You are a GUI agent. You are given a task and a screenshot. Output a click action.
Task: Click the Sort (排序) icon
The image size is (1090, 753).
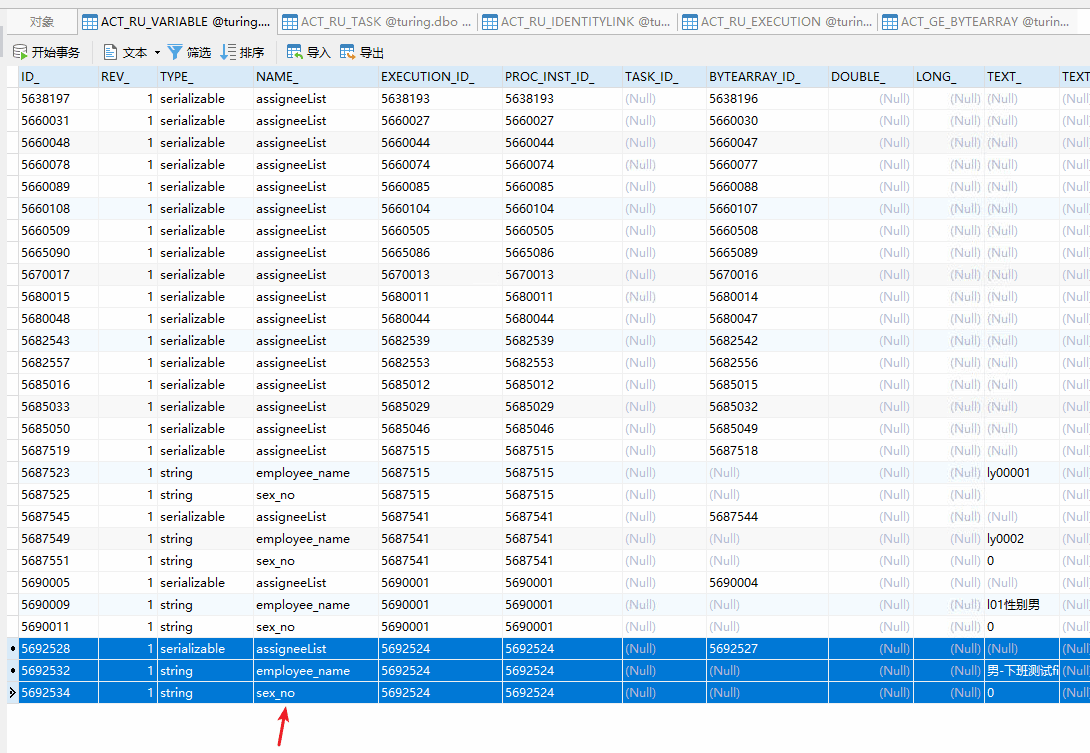click(228, 52)
